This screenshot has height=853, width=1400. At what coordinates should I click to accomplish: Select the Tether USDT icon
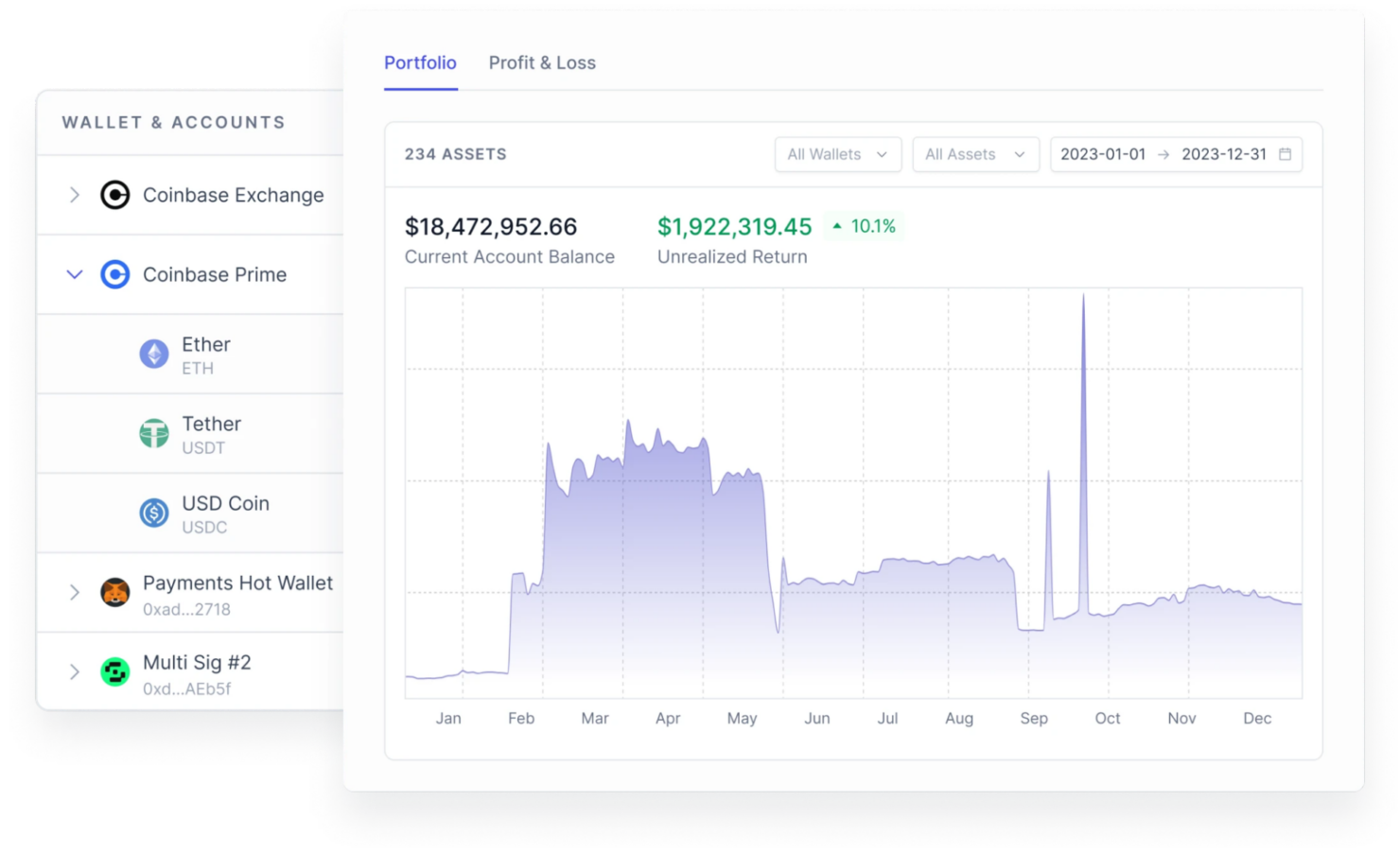pyautogui.click(x=154, y=433)
